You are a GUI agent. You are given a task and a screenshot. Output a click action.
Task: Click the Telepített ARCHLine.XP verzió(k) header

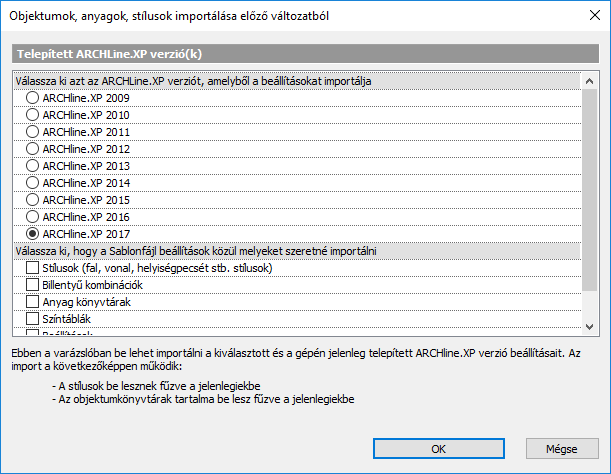305,56
